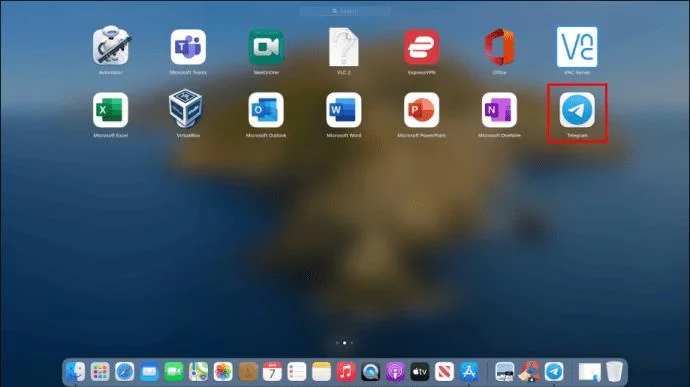Screen dimensions: 690x387
Task: Launch FaceTime from the Dock
Action: point(174,372)
